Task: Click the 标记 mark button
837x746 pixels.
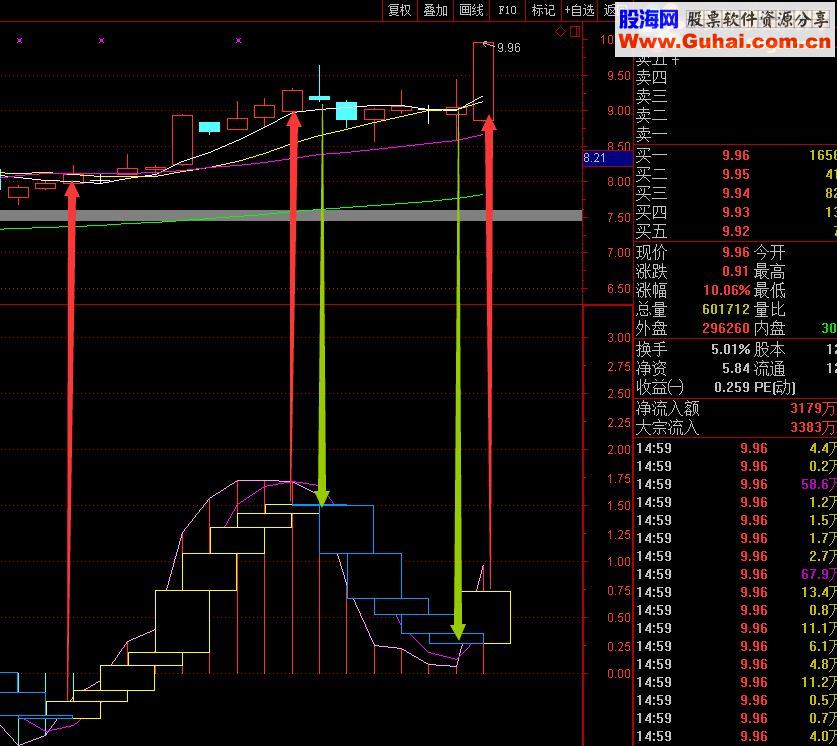Action: click(543, 10)
